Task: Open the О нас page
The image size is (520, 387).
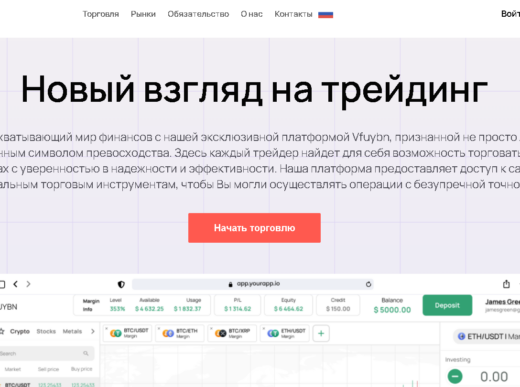Action: coord(252,14)
